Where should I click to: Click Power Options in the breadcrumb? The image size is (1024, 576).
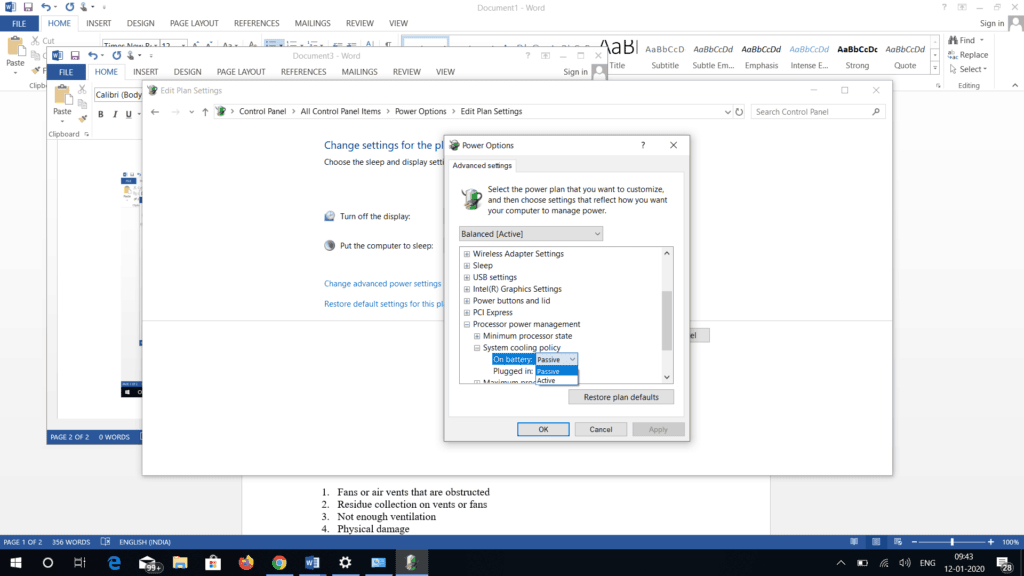(x=421, y=112)
